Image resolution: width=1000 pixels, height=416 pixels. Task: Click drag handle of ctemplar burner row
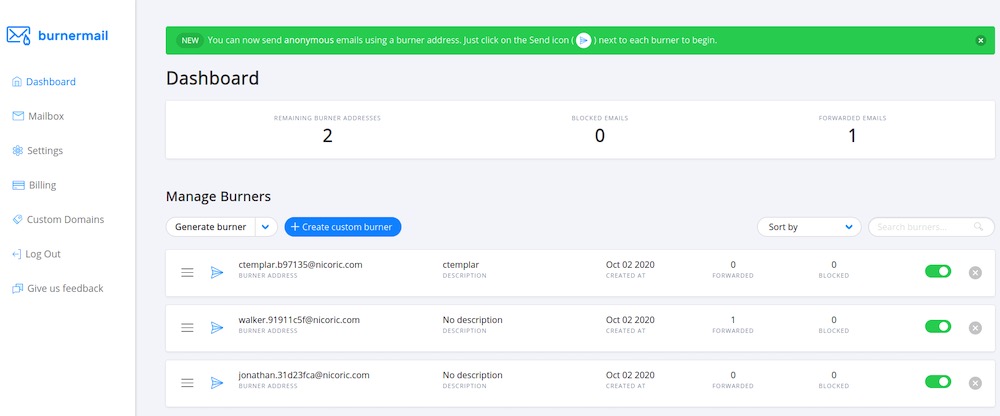(x=188, y=272)
